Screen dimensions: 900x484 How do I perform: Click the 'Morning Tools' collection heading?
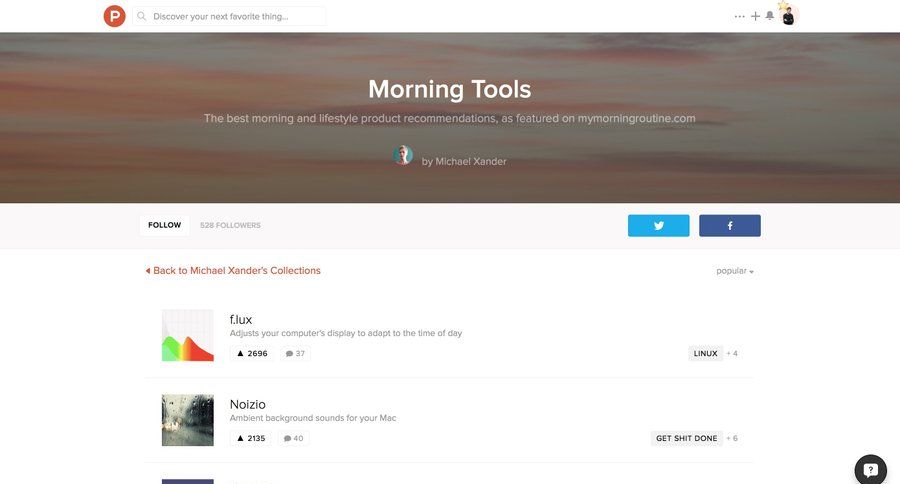click(x=449, y=89)
